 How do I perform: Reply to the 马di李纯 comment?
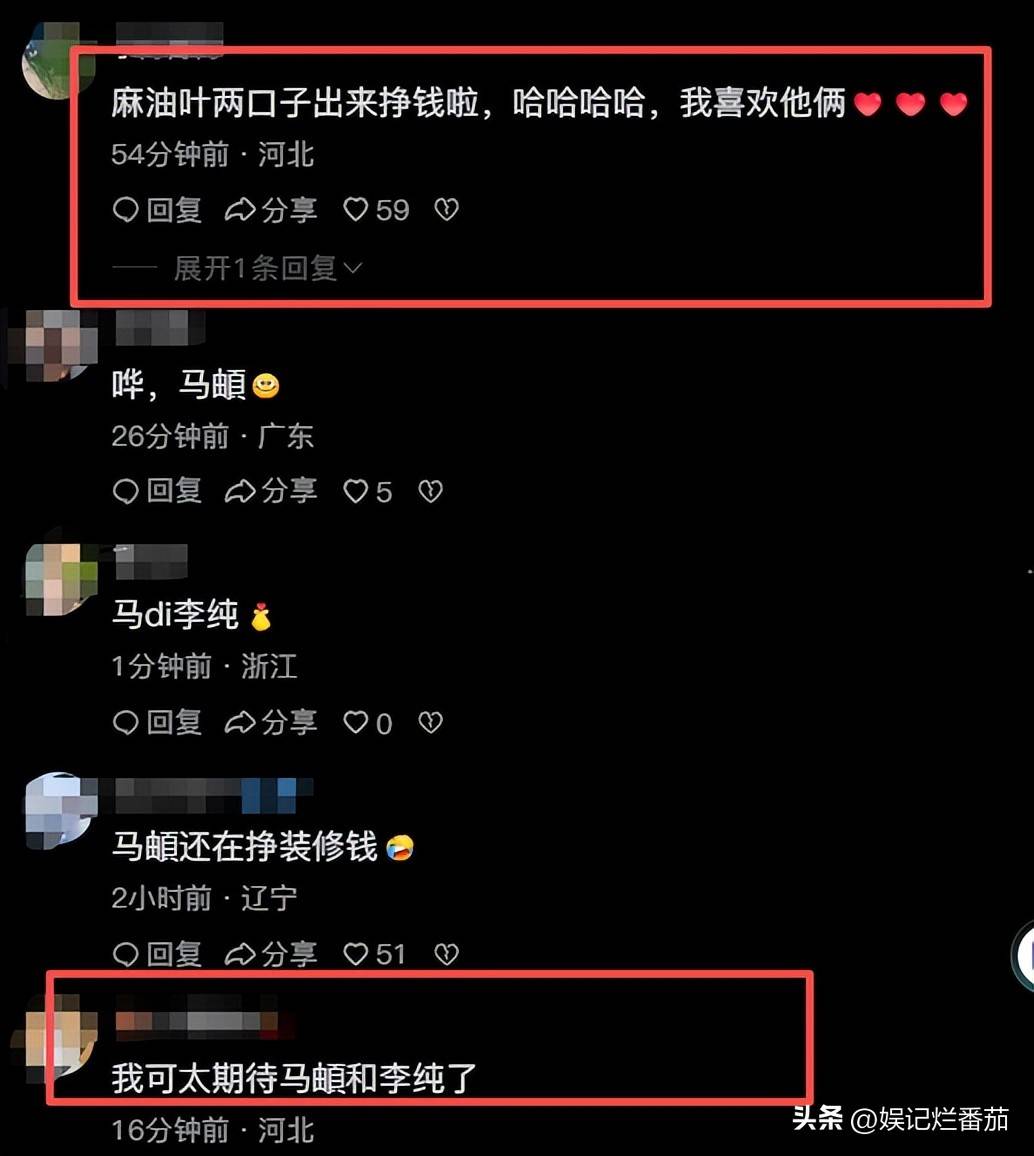(x=157, y=722)
